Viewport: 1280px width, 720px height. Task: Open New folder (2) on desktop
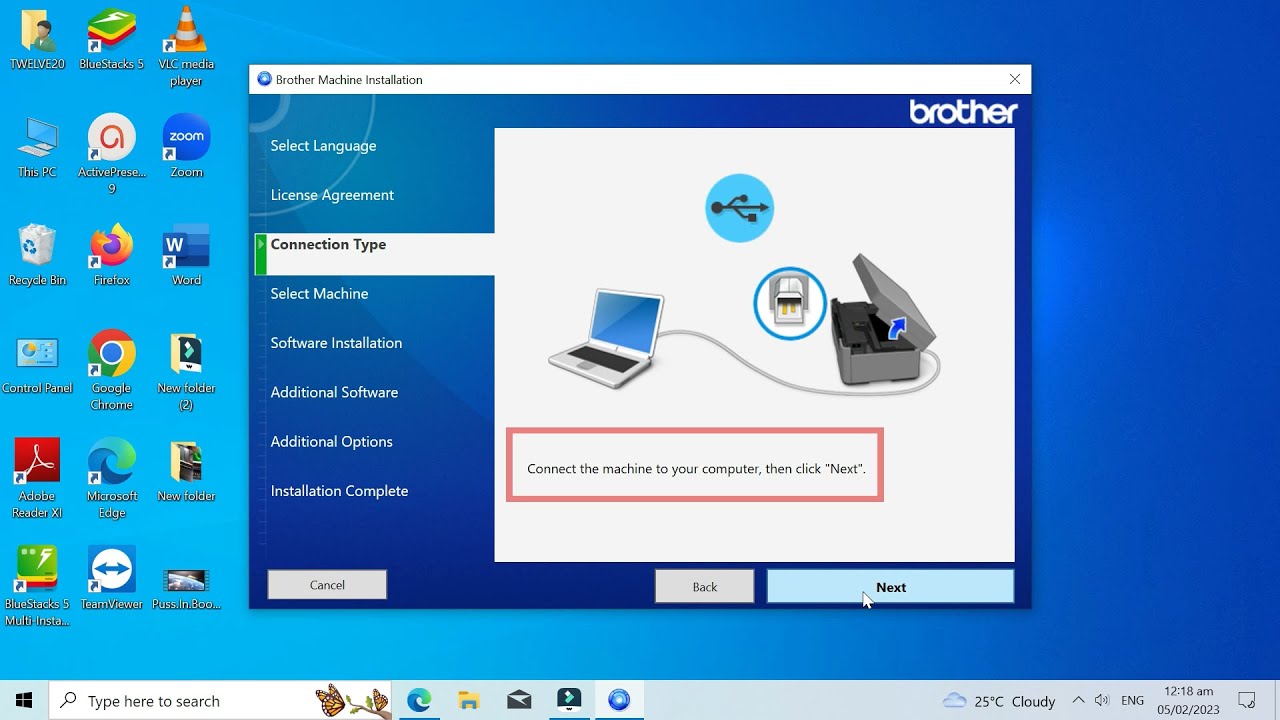coord(186,371)
